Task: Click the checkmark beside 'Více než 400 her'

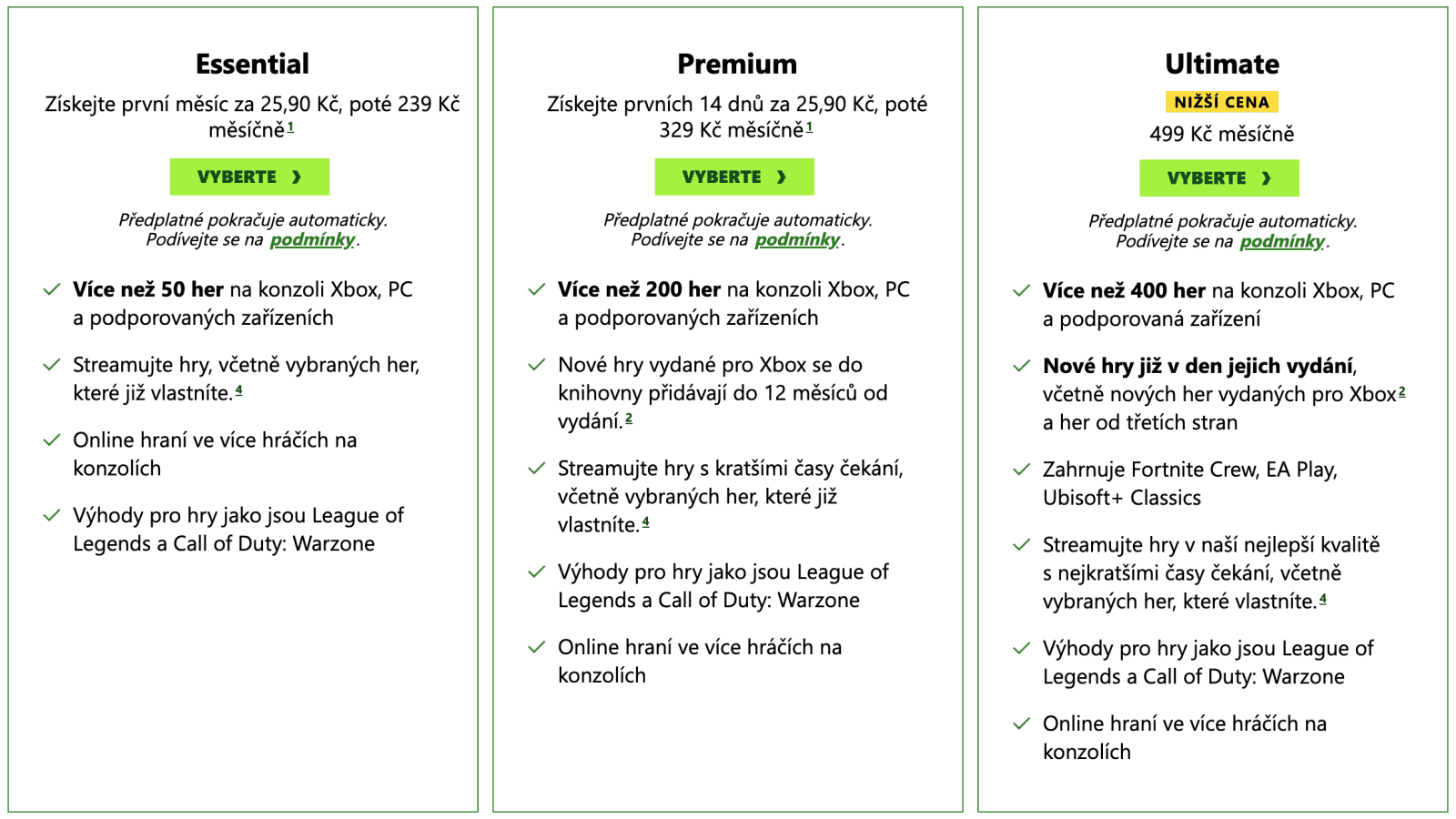Action: pyautogui.click(x=1020, y=291)
